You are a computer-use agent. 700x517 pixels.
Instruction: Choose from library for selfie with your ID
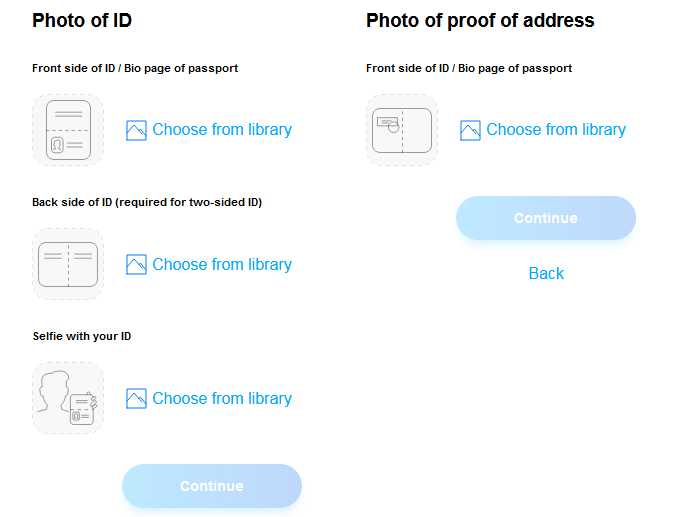(x=222, y=398)
